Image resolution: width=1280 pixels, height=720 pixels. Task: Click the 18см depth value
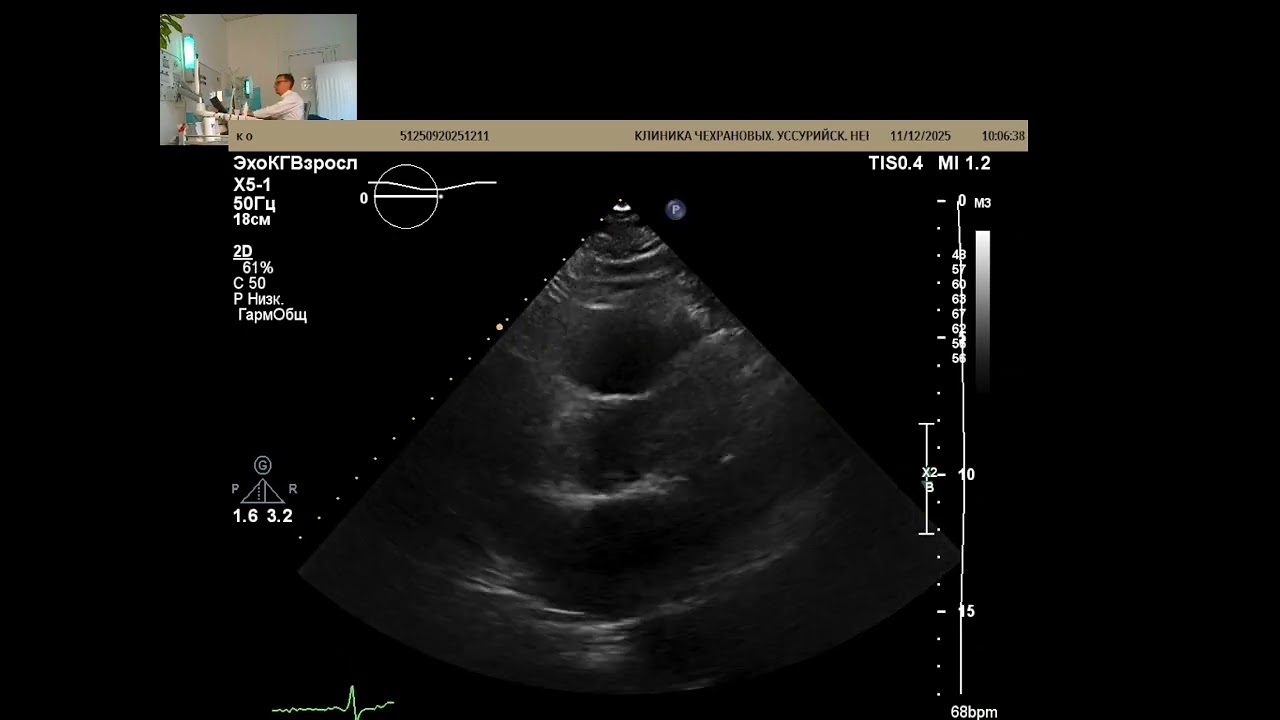[252, 220]
